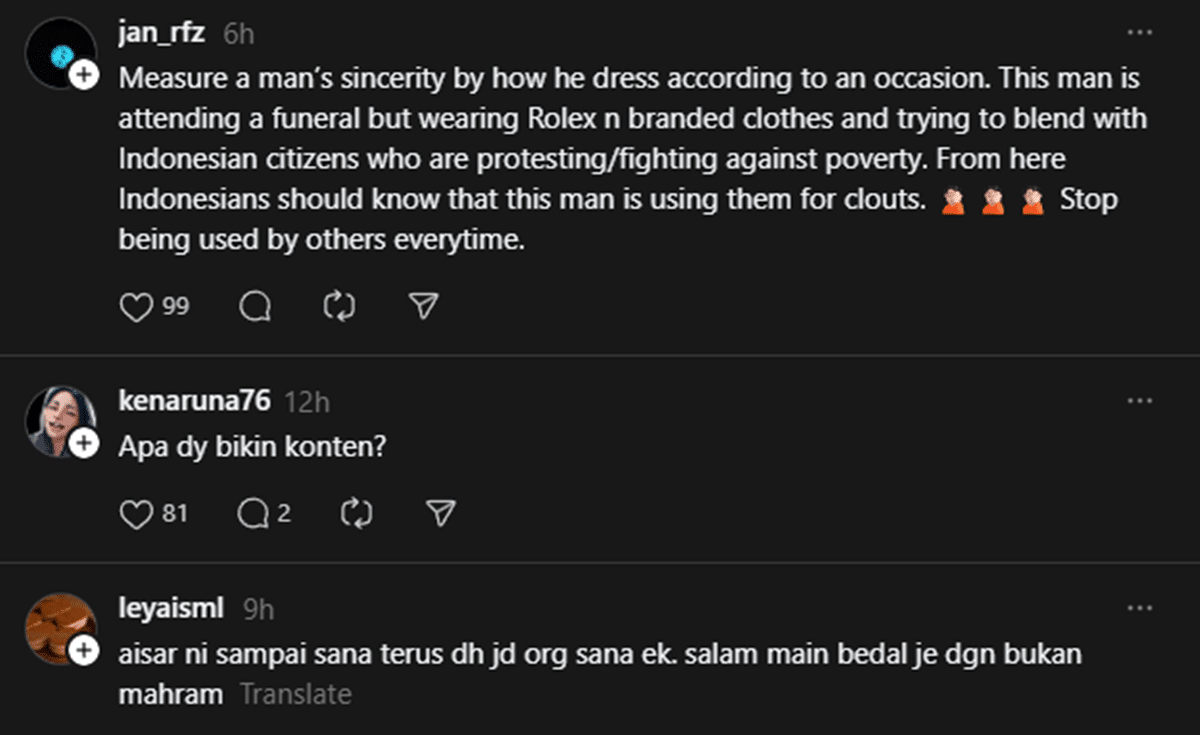Open kenaruna76's profile picture
1200x735 pixels.
click(59, 419)
